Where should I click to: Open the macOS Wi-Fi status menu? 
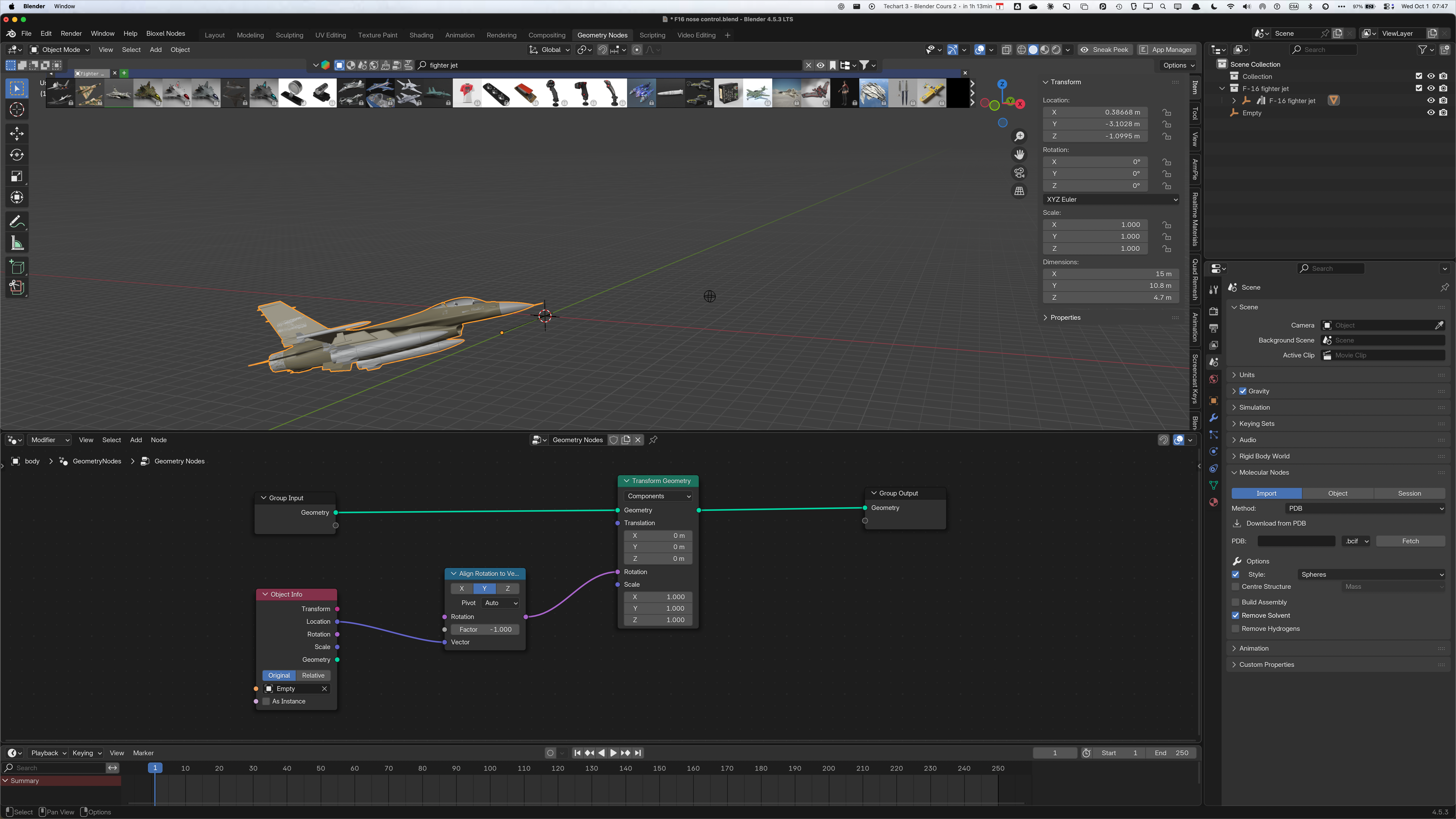(x=1230, y=7)
